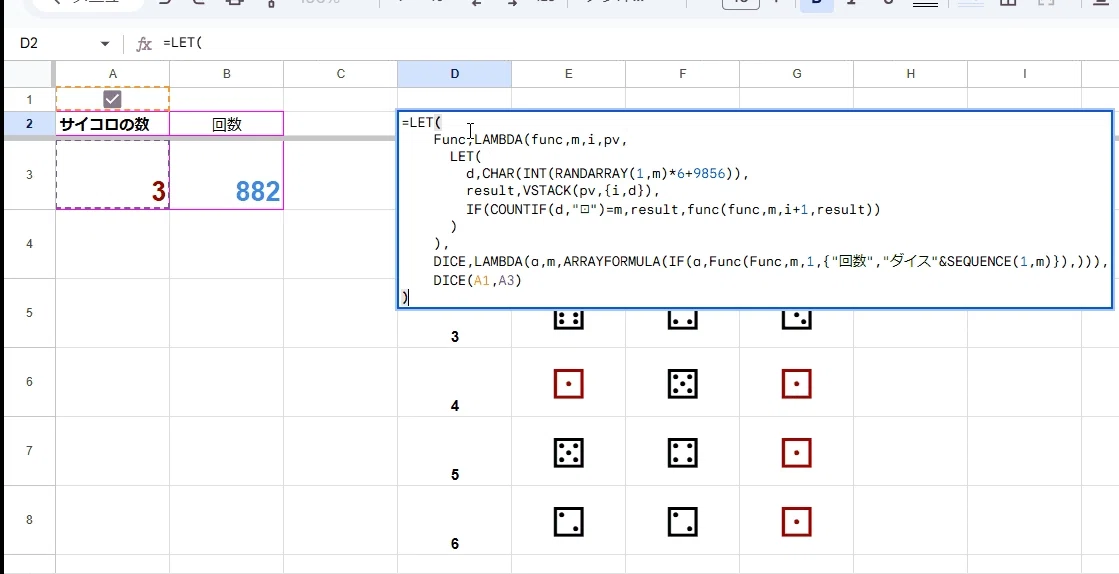Select column A header
The image size is (1119, 574).
click(113, 74)
